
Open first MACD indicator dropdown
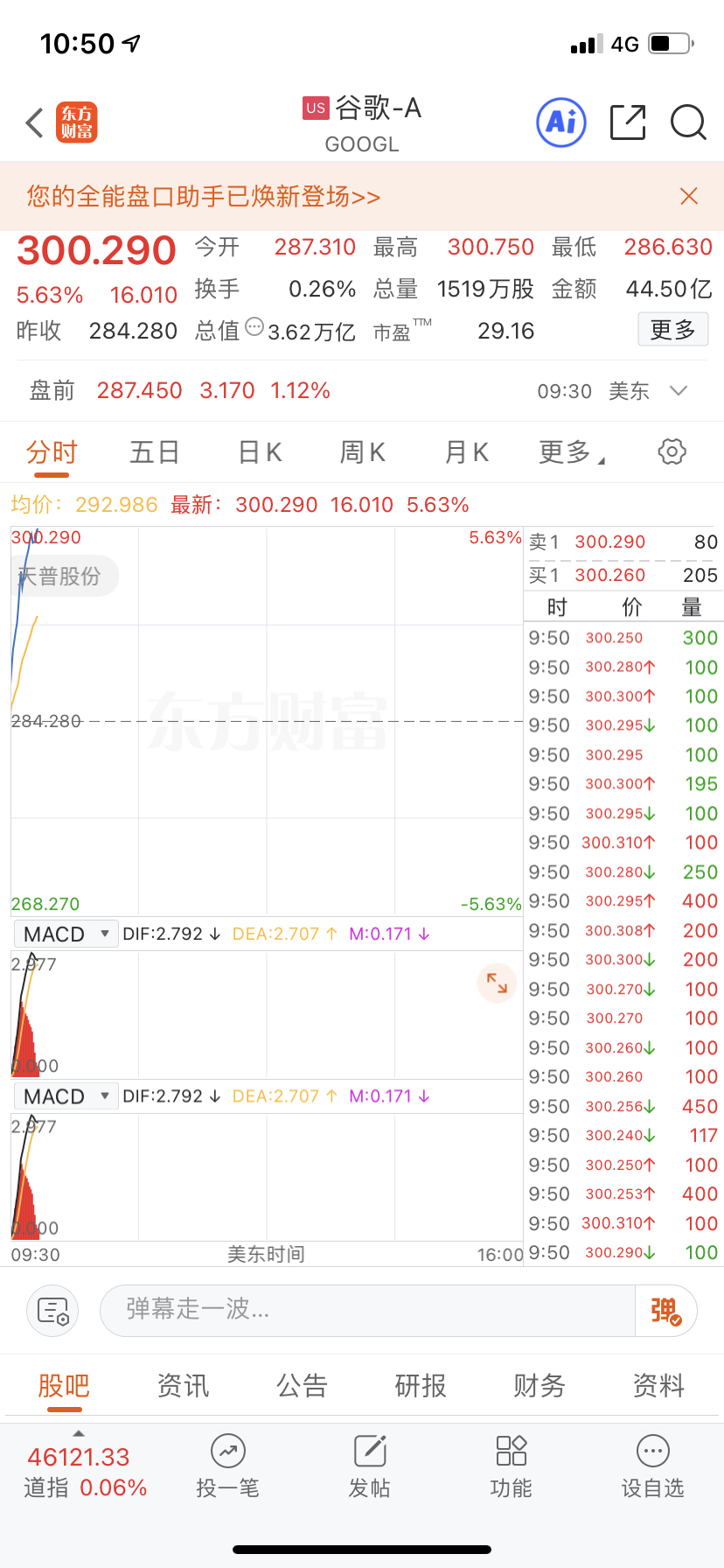pyautogui.click(x=66, y=934)
